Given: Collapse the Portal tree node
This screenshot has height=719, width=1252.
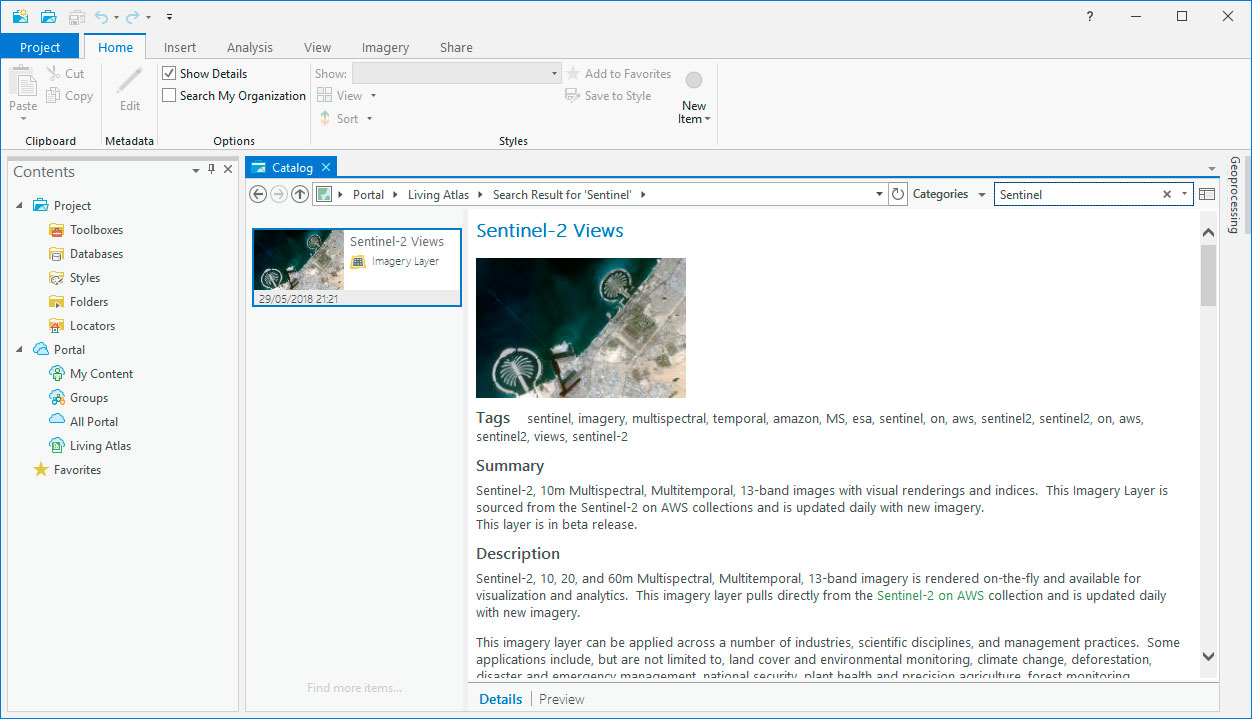Looking at the screenshot, I should click(x=20, y=350).
